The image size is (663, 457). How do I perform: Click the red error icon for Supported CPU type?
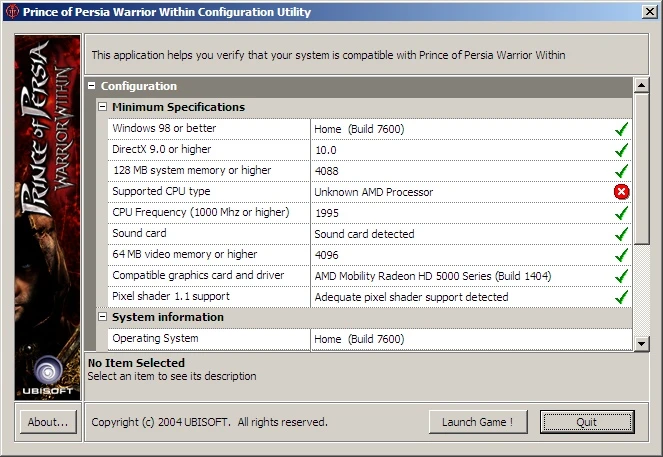click(621, 192)
